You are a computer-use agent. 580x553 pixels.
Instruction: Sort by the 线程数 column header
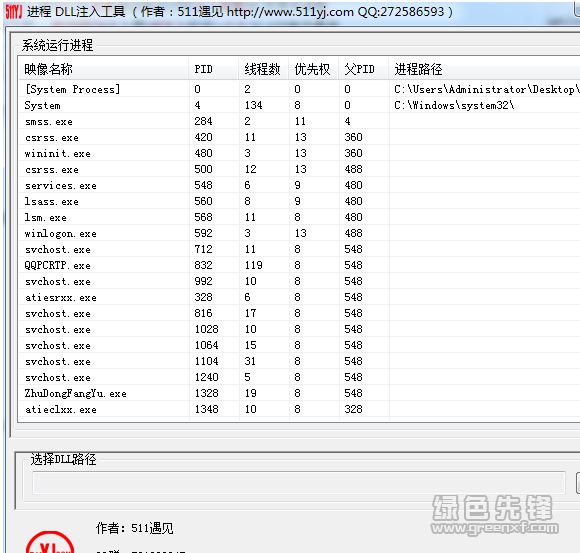[263, 69]
